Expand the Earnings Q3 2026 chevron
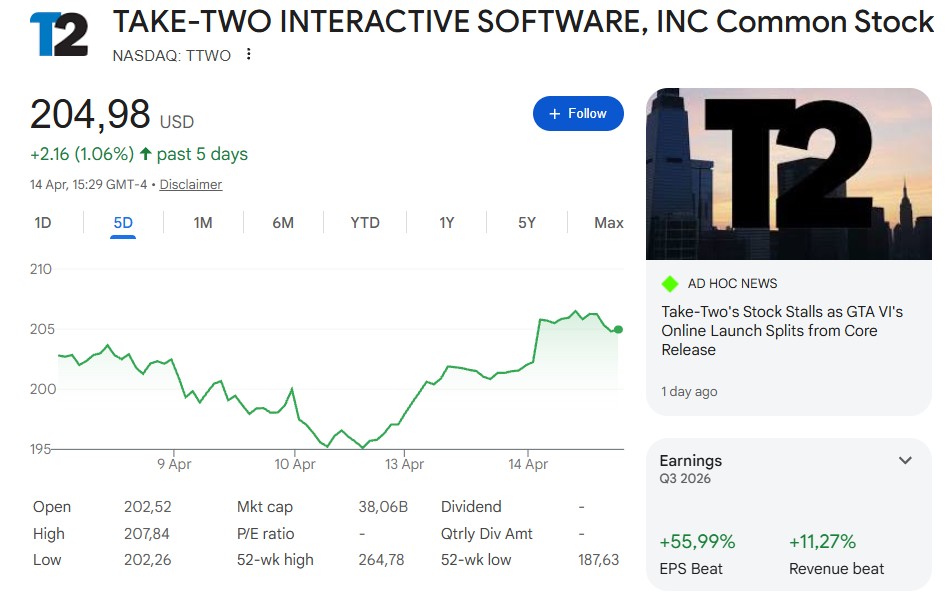This screenshot has width=950, height=600. click(905, 461)
